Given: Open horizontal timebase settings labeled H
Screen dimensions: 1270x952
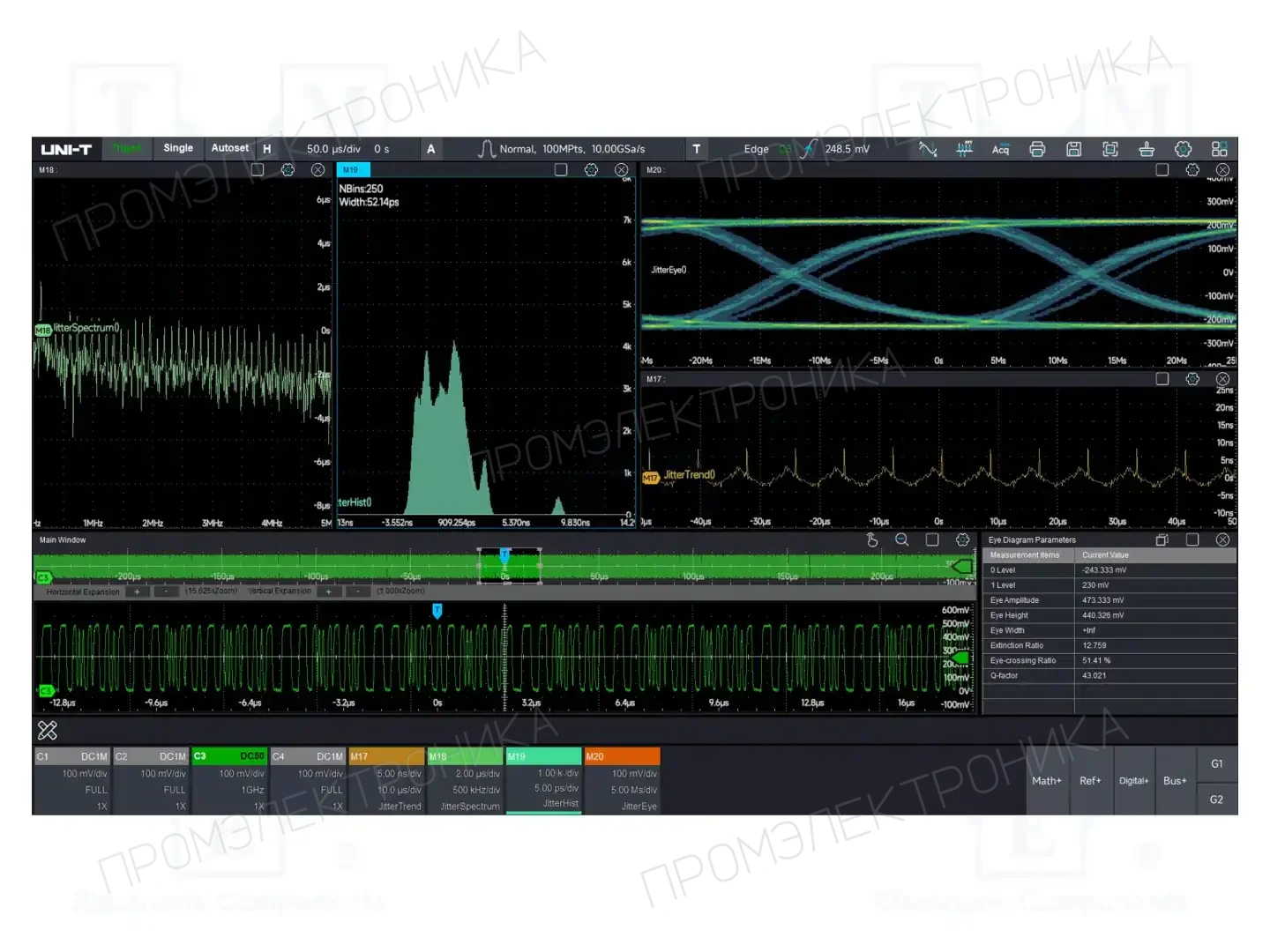Looking at the screenshot, I should coord(266,149).
